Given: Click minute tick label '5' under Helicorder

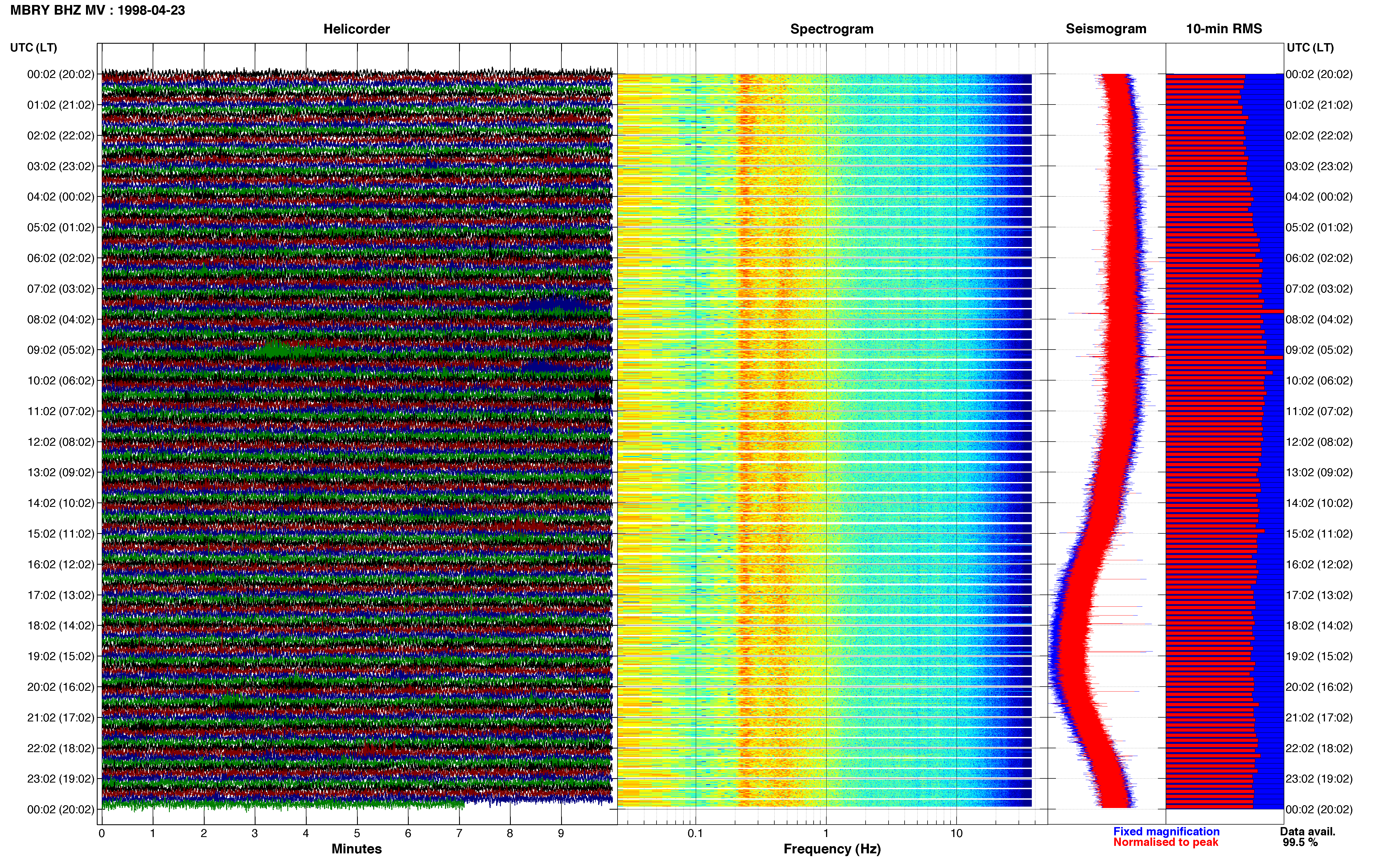Looking at the screenshot, I should [x=357, y=833].
